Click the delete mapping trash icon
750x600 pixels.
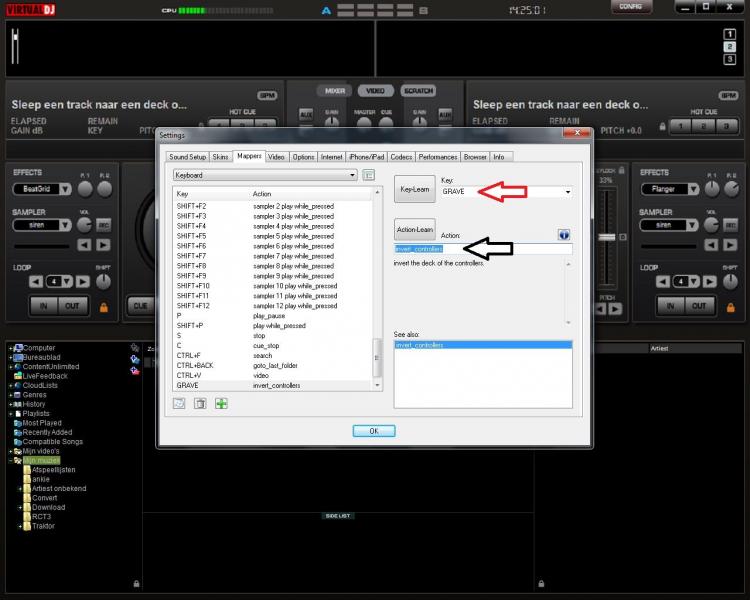(x=200, y=403)
